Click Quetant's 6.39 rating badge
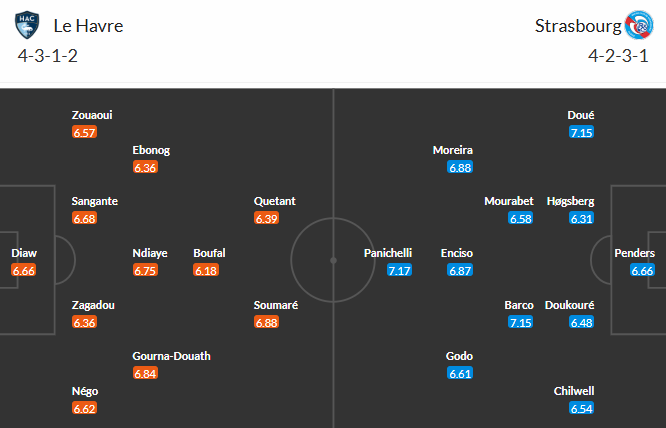This screenshot has height=428, width=666. [266, 218]
